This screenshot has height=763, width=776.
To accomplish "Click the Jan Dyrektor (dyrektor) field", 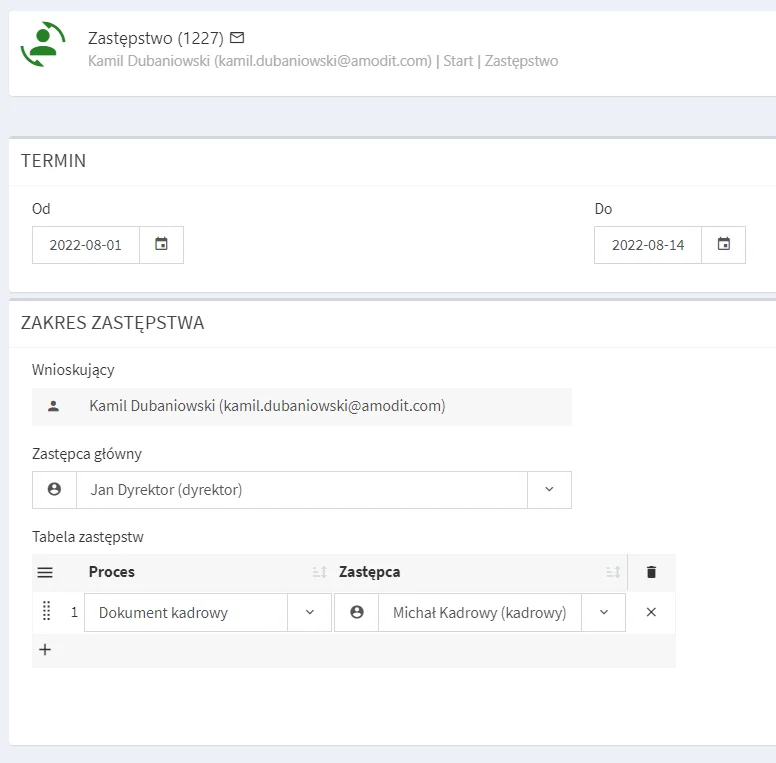I will (302, 489).
